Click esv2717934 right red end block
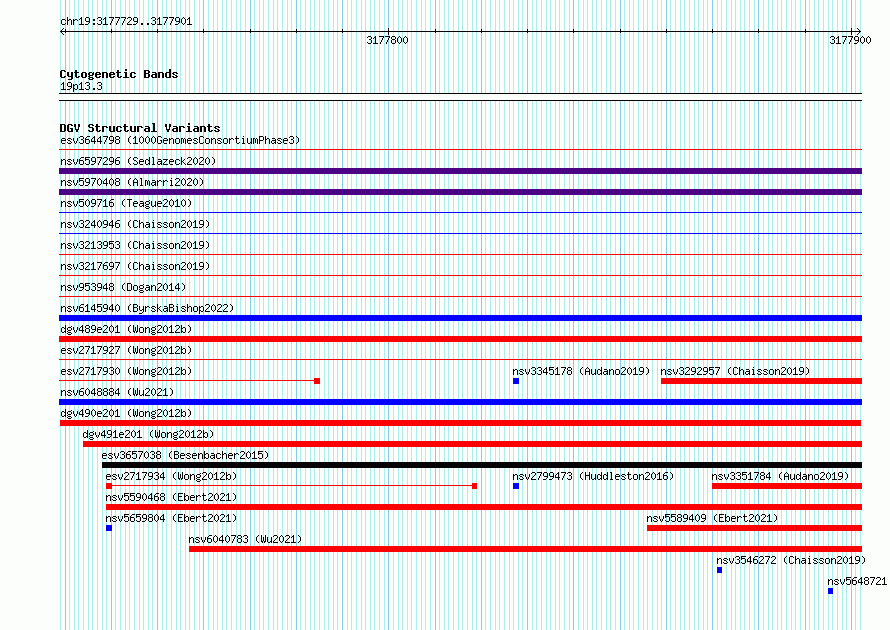The height and width of the screenshot is (630, 890). pyautogui.click(x=475, y=486)
